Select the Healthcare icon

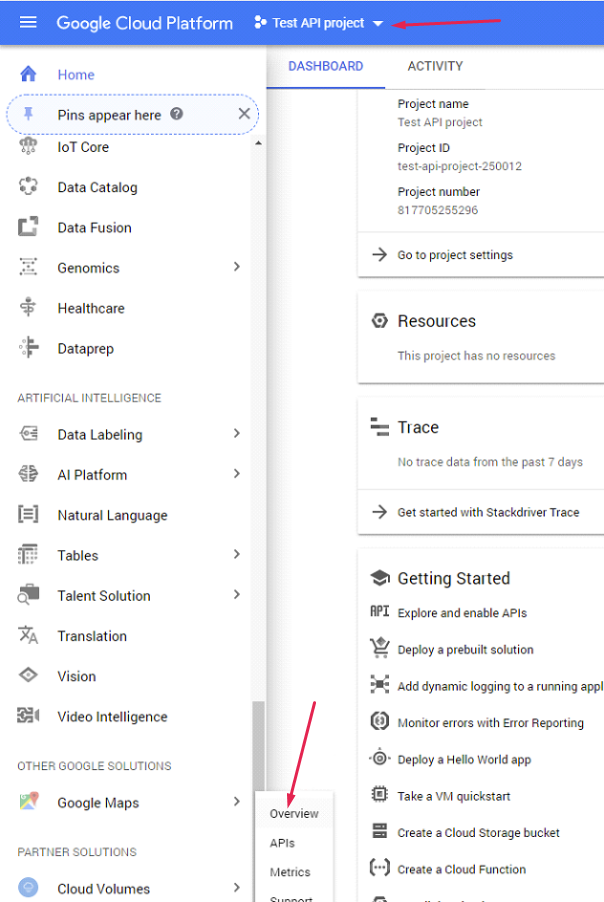[x=28, y=308]
